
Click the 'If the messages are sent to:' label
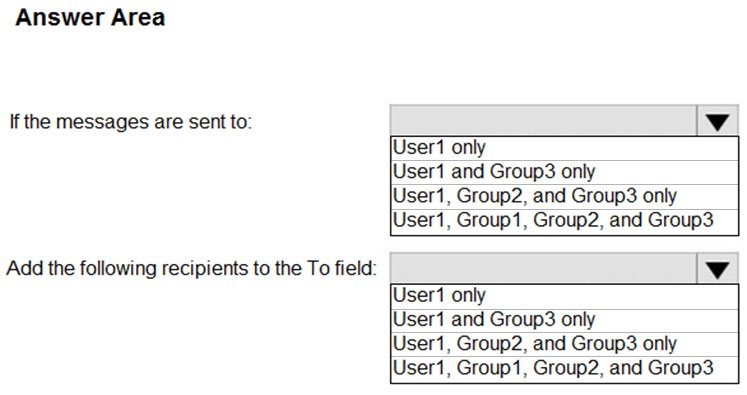(x=131, y=122)
